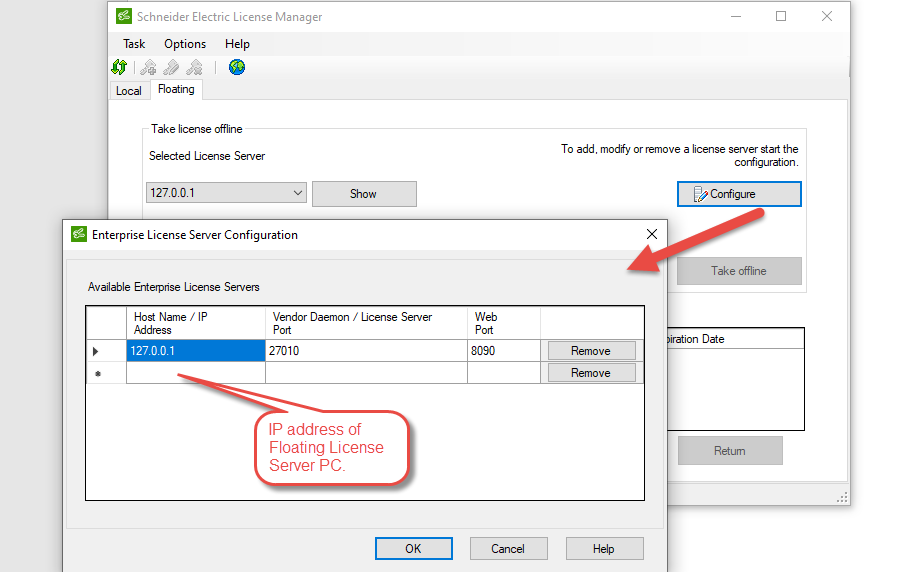The height and width of the screenshot is (572, 898).
Task: Click the globe web toolbar icon
Action: 237,68
